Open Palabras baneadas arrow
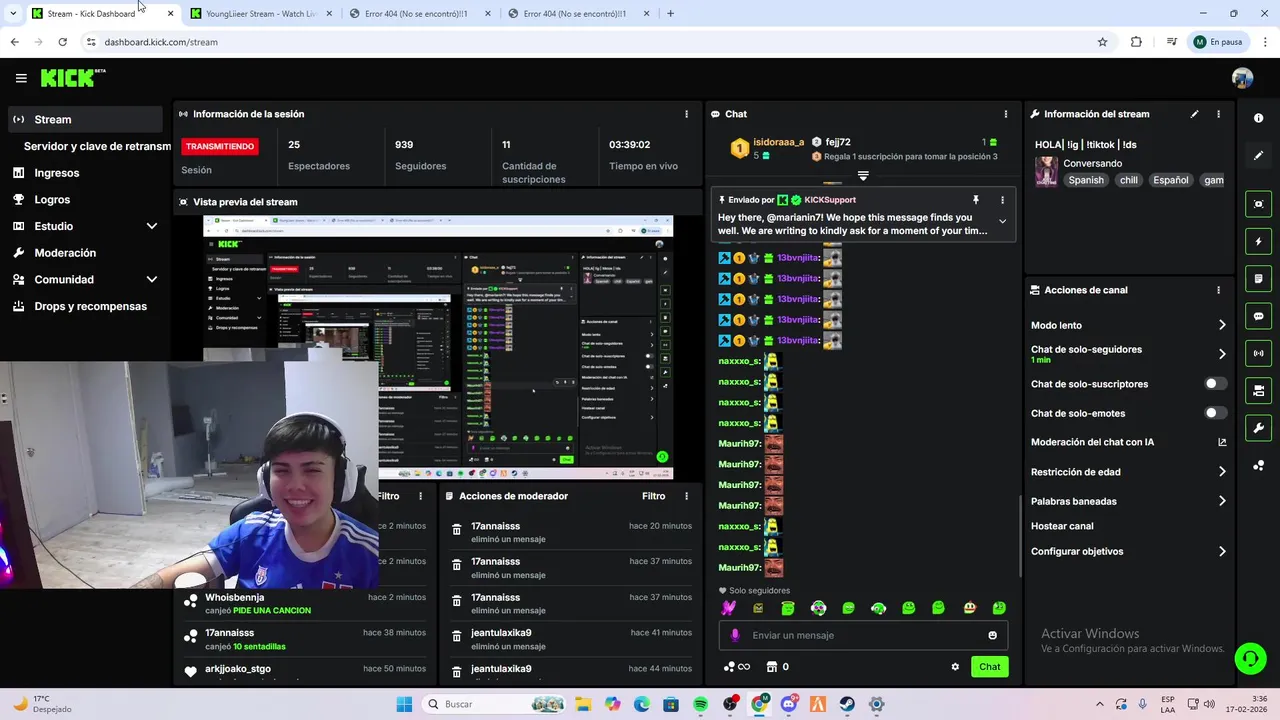 1222,501
